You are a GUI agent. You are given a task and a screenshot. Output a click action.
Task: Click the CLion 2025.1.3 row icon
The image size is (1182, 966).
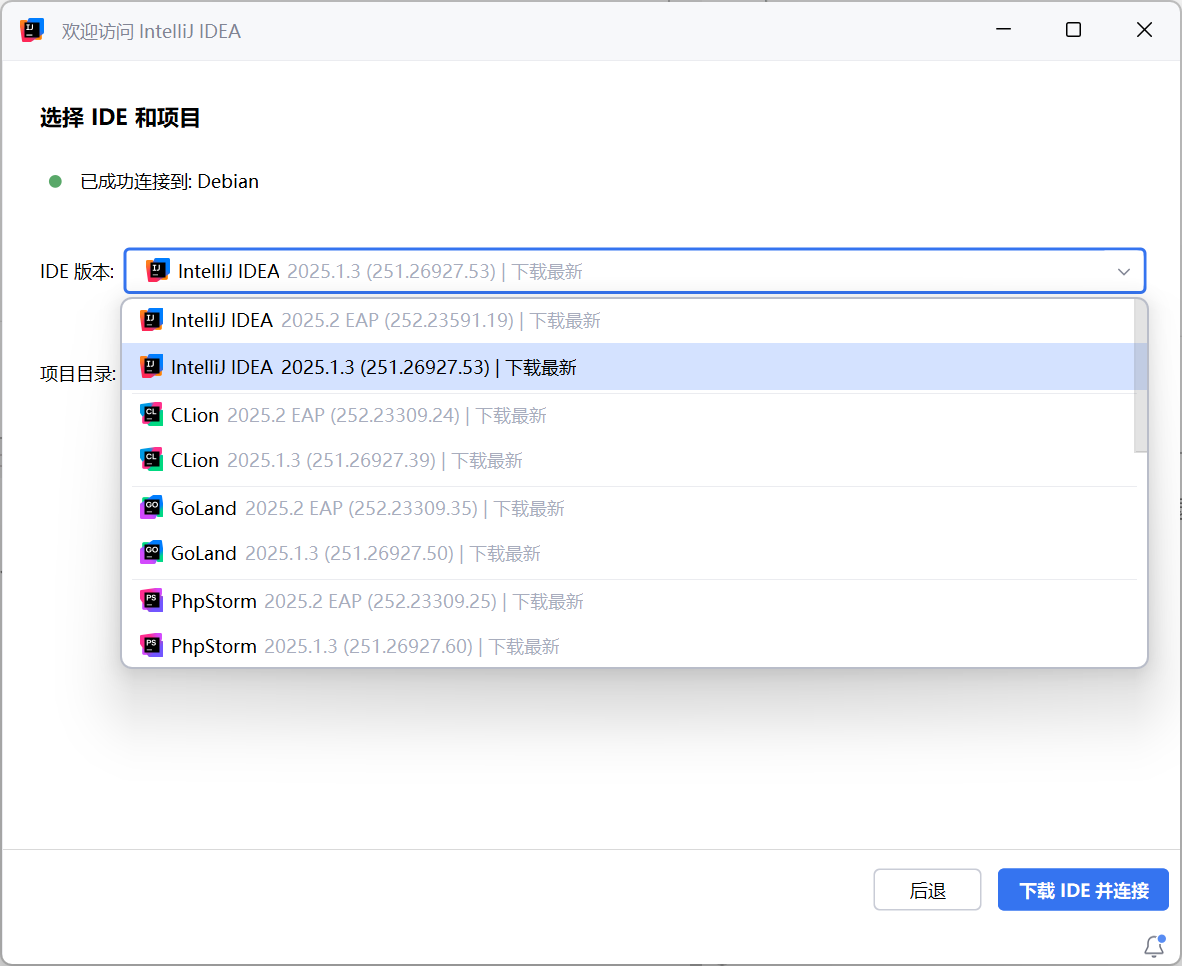151,459
